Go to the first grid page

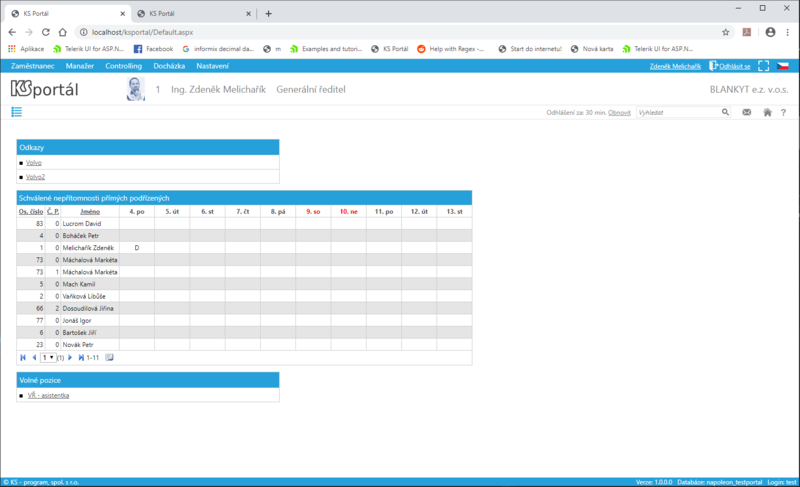click(23, 357)
